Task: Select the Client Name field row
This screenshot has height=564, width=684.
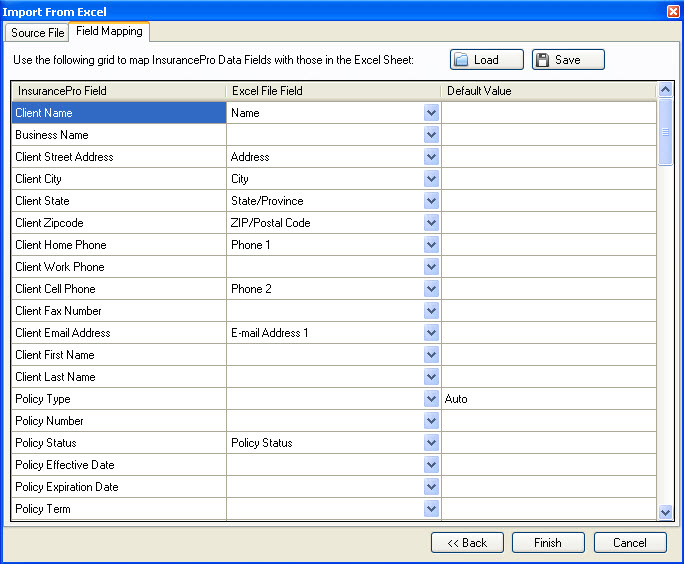Action: tap(119, 113)
